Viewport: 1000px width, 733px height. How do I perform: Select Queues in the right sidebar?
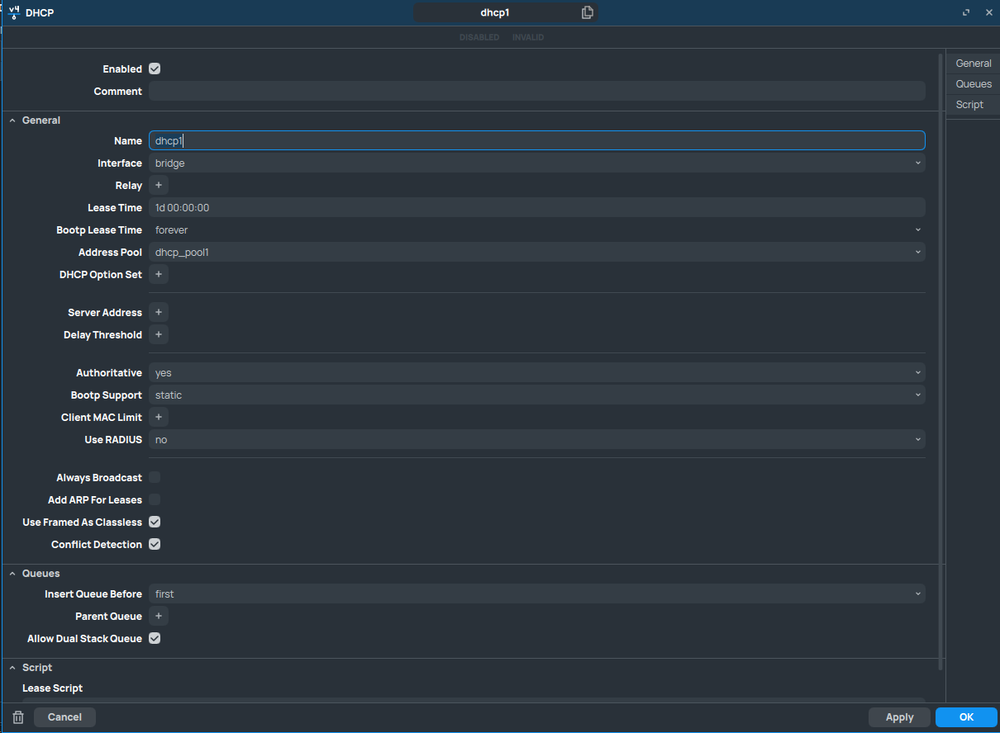(972, 83)
